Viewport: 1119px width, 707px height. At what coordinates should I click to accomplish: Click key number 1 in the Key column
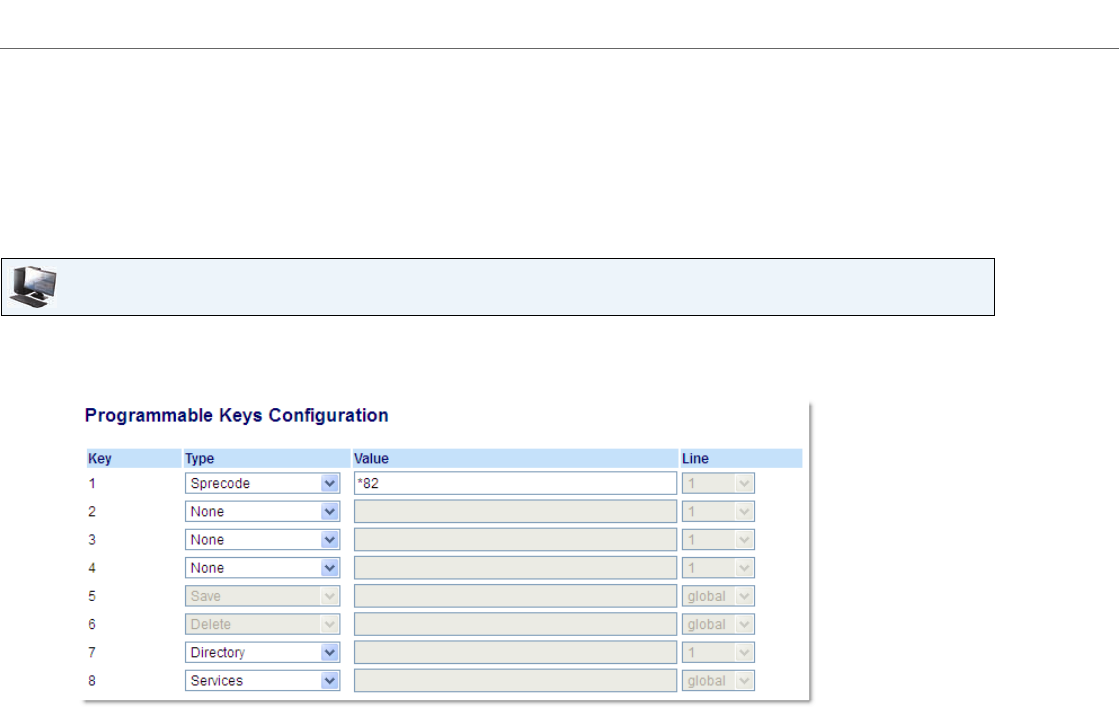pos(92,483)
